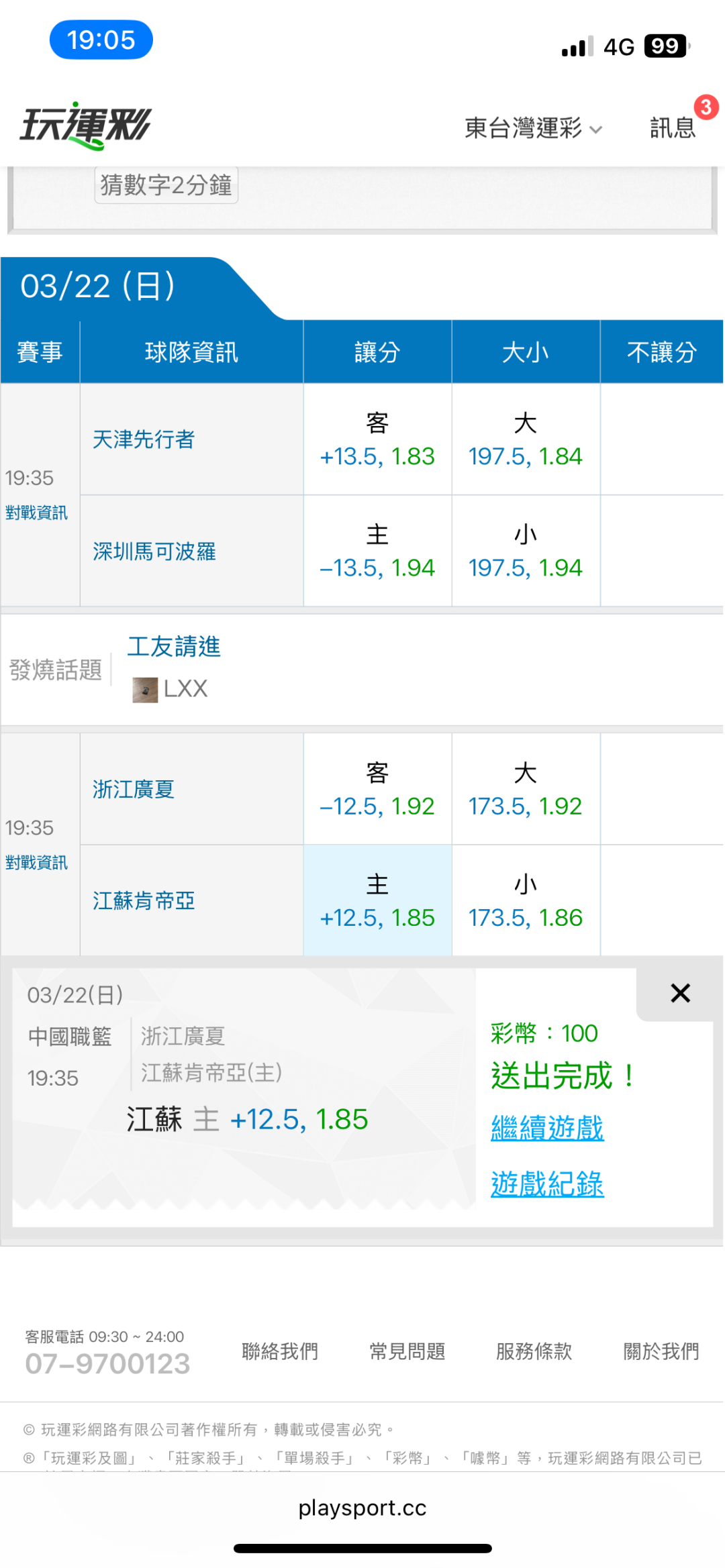The height and width of the screenshot is (1568, 725).
Task: Go to 常見問題 footer menu
Action: pos(407,1351)
